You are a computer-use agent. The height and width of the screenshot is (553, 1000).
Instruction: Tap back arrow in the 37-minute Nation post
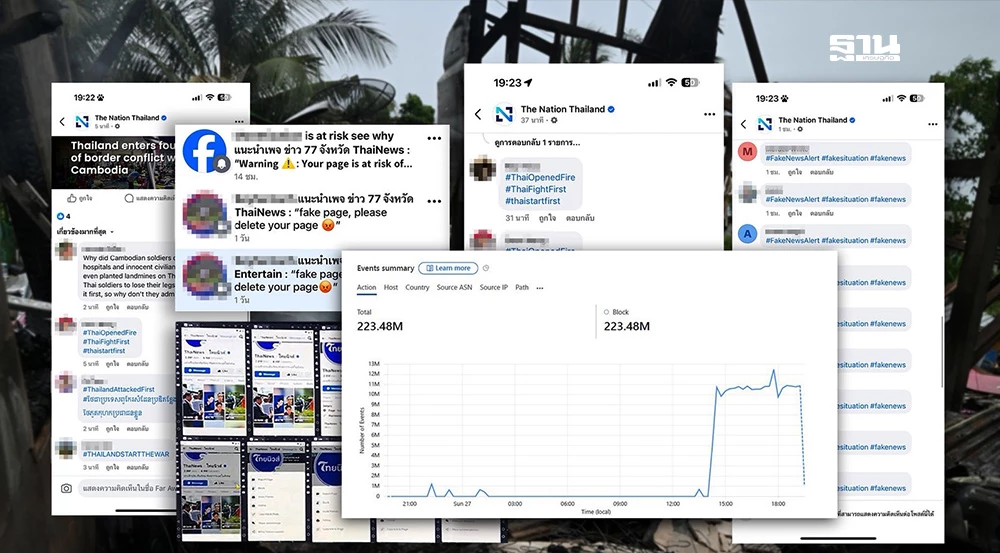pyautogui.click(x=479, y=115)
